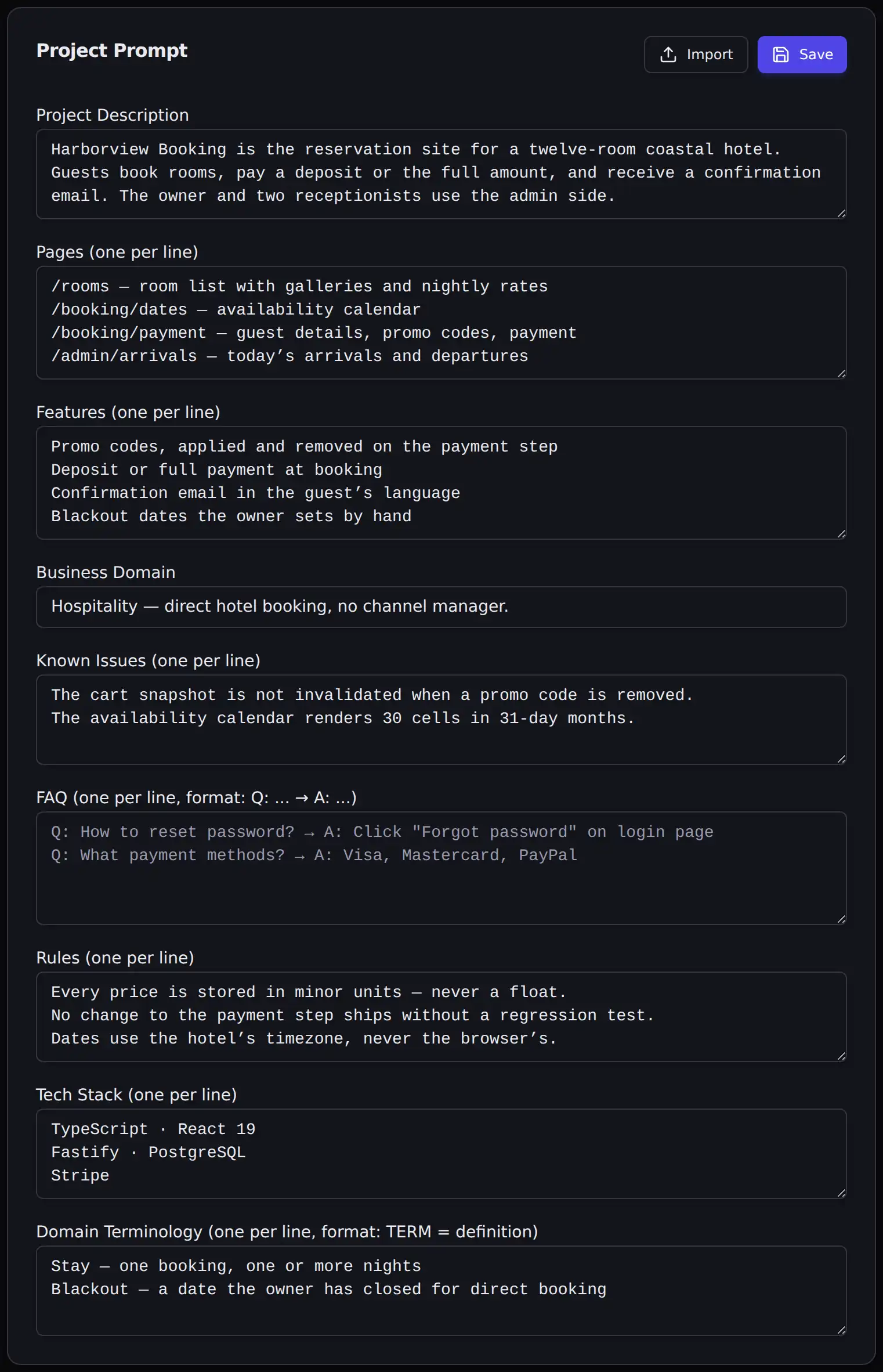883x1372 pixels.
Task: Click the Save button
Action: tap(802, 55)
